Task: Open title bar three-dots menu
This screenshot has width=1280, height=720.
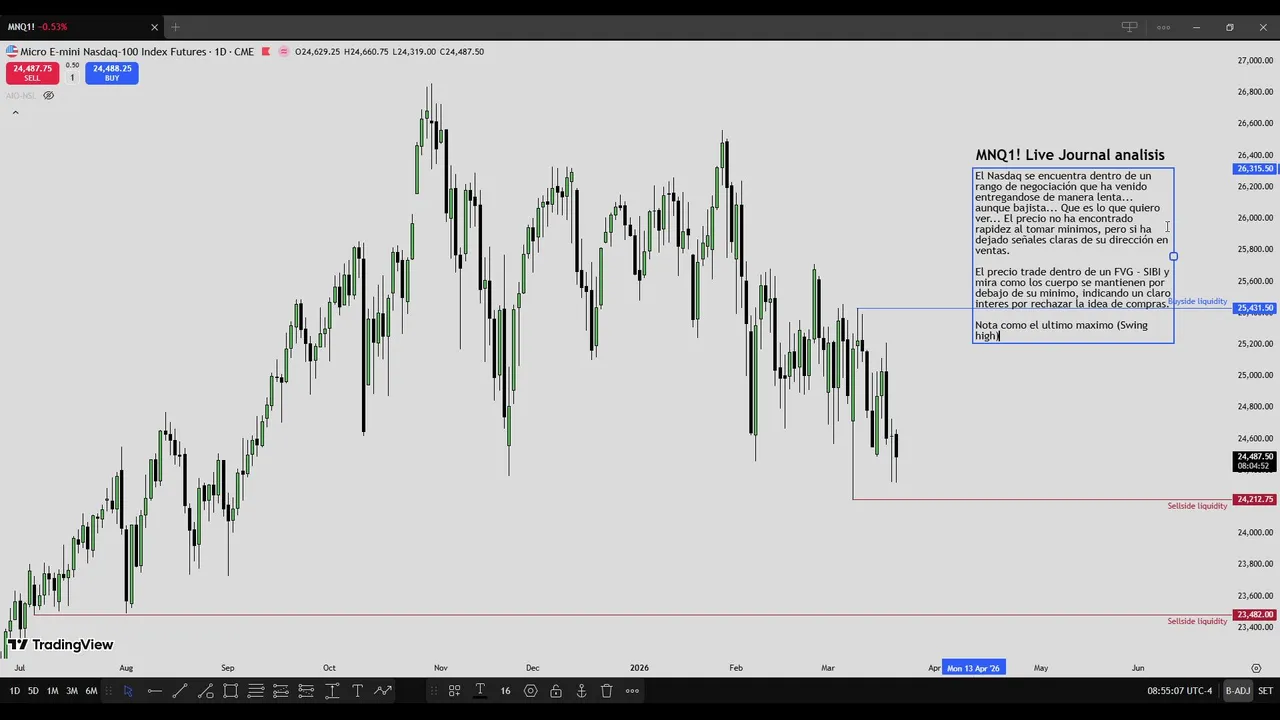Action: tap(1164, 27)
